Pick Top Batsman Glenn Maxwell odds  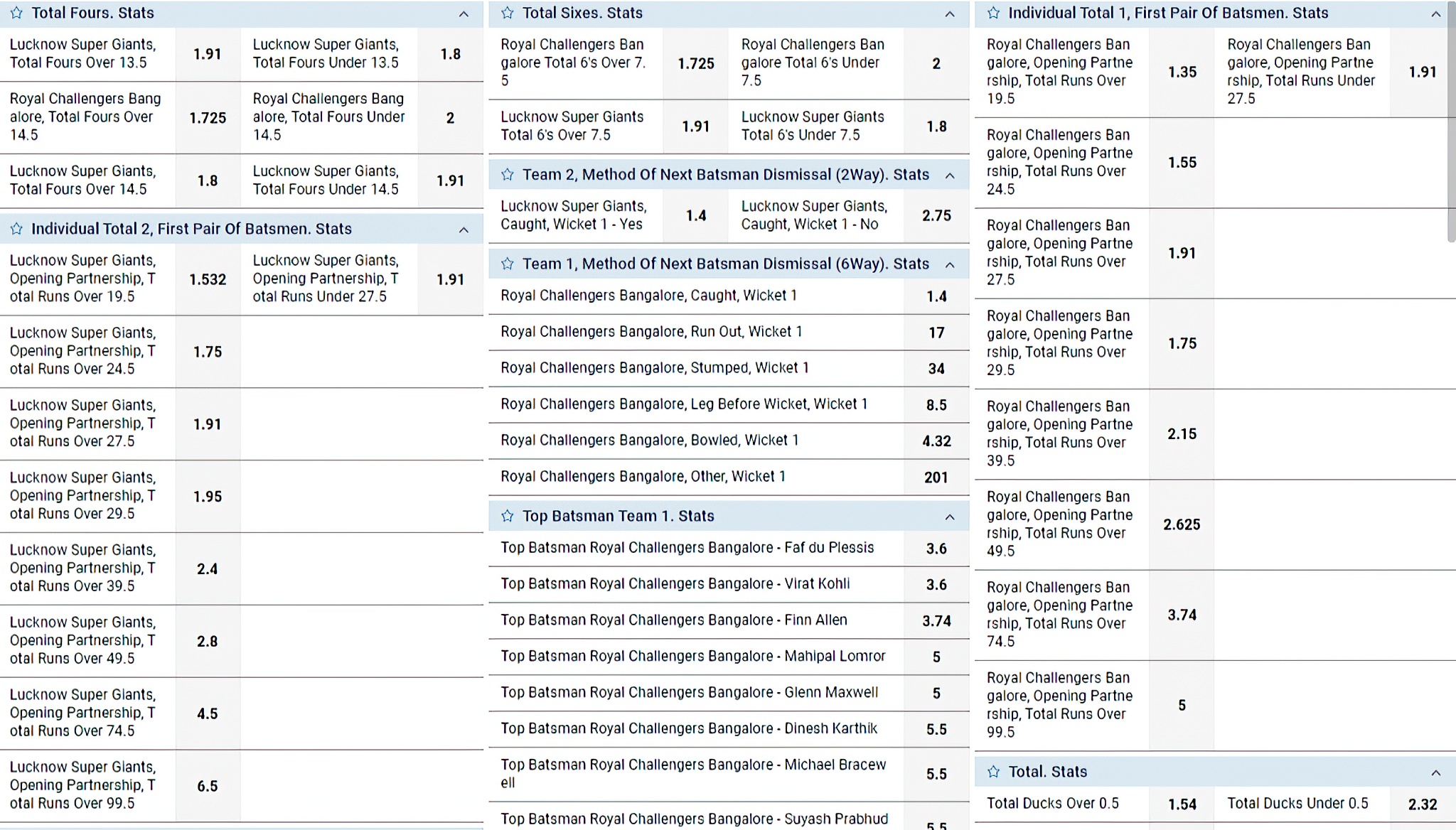tap(936, 694)
